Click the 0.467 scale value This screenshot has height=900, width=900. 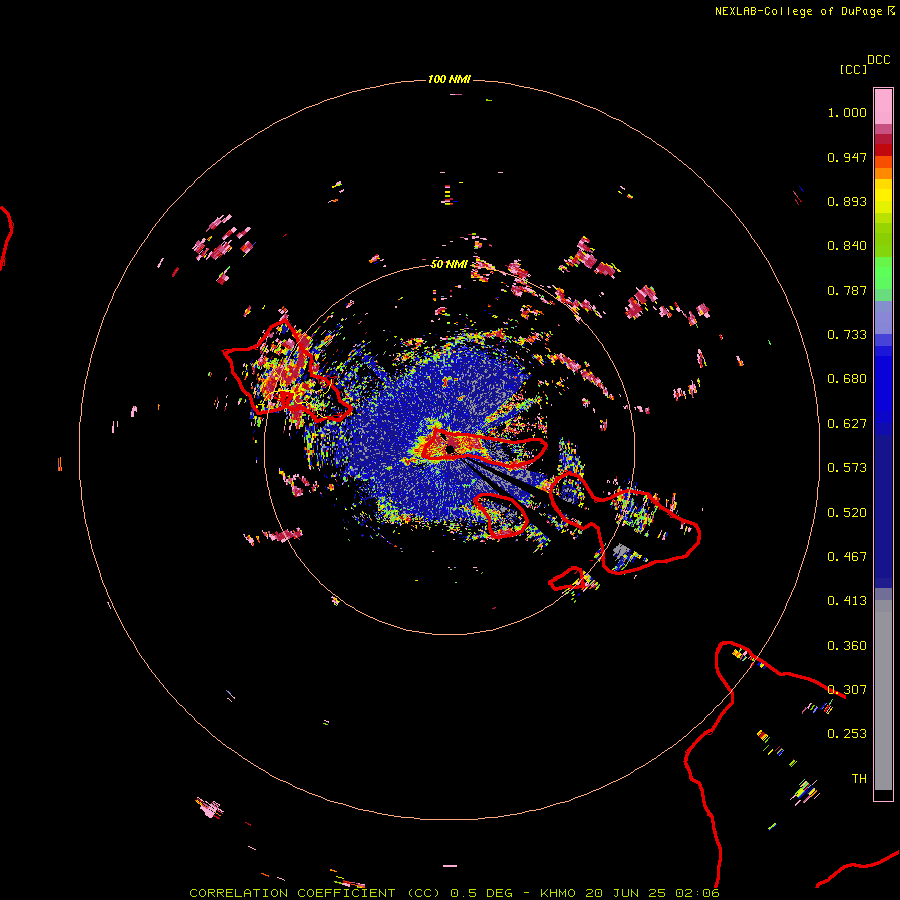click(x=847, y=557)
